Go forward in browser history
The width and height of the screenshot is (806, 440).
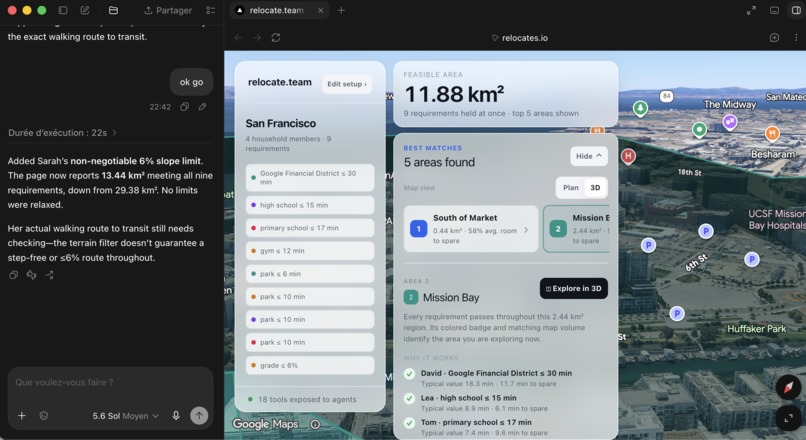(257, 38)
